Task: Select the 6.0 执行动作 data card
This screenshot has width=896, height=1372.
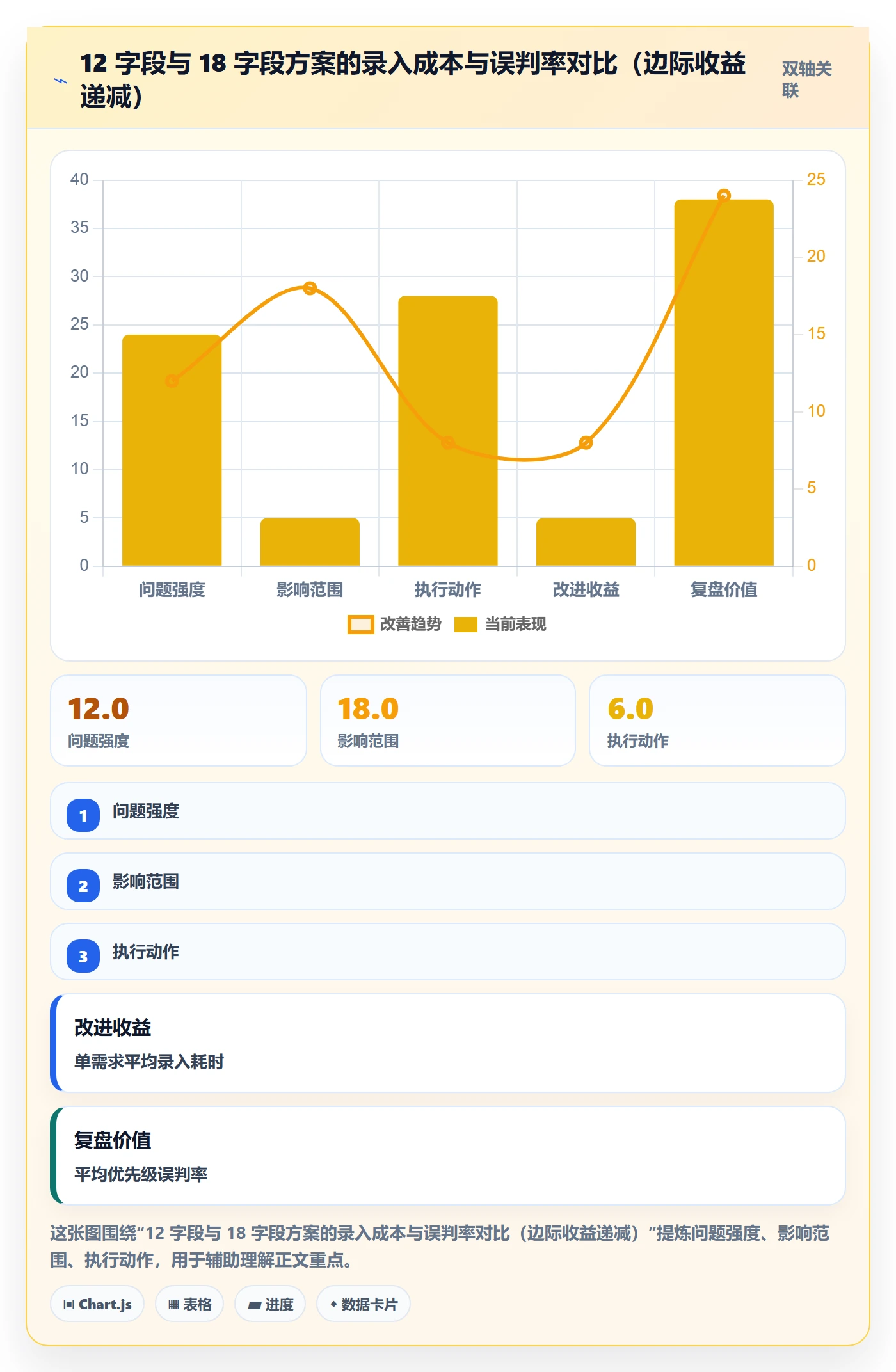Action: tap(717, 721)
